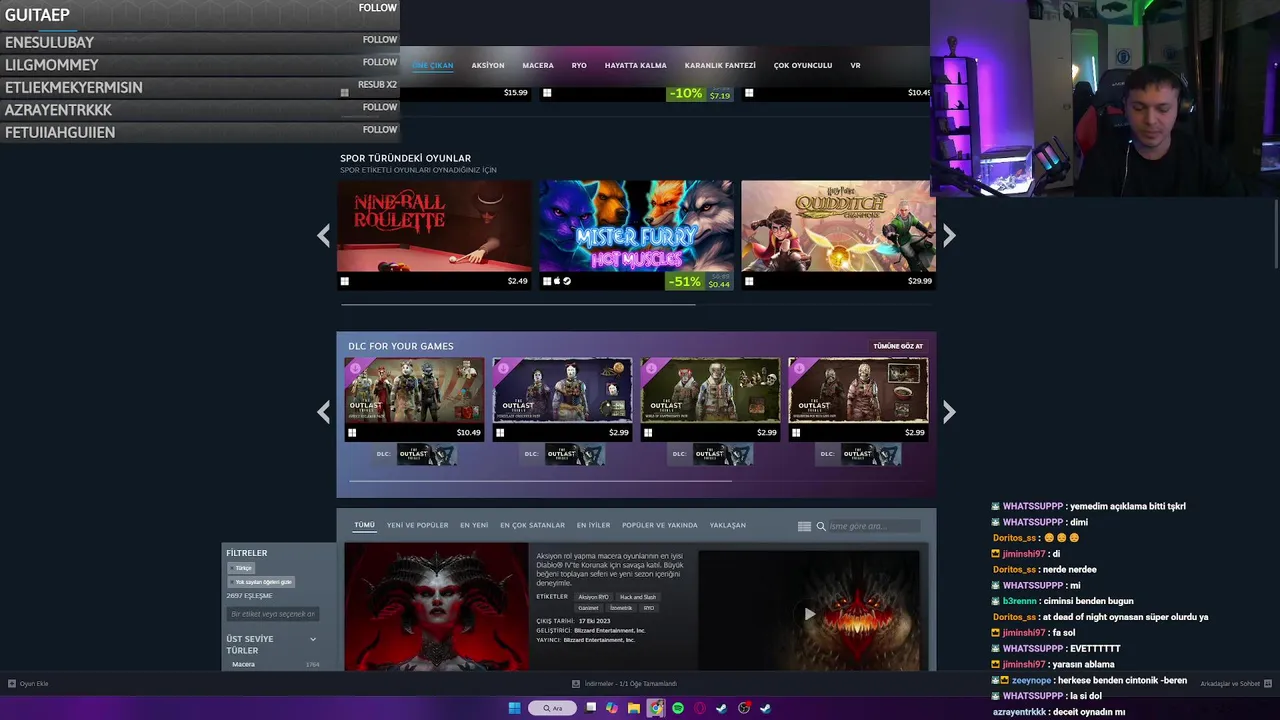Click the Steam page vertical scrollbar
Viewport: 1280px width, 720px height.
(1276, 232)
